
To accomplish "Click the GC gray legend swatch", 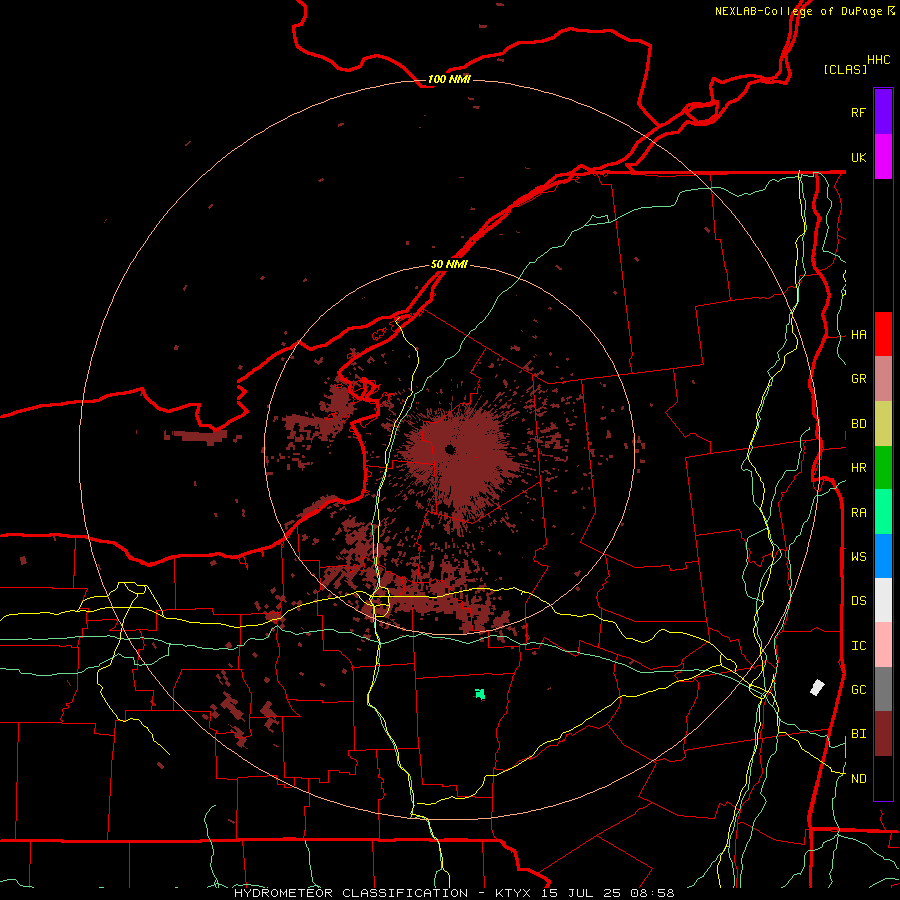I will click(883, 689).
